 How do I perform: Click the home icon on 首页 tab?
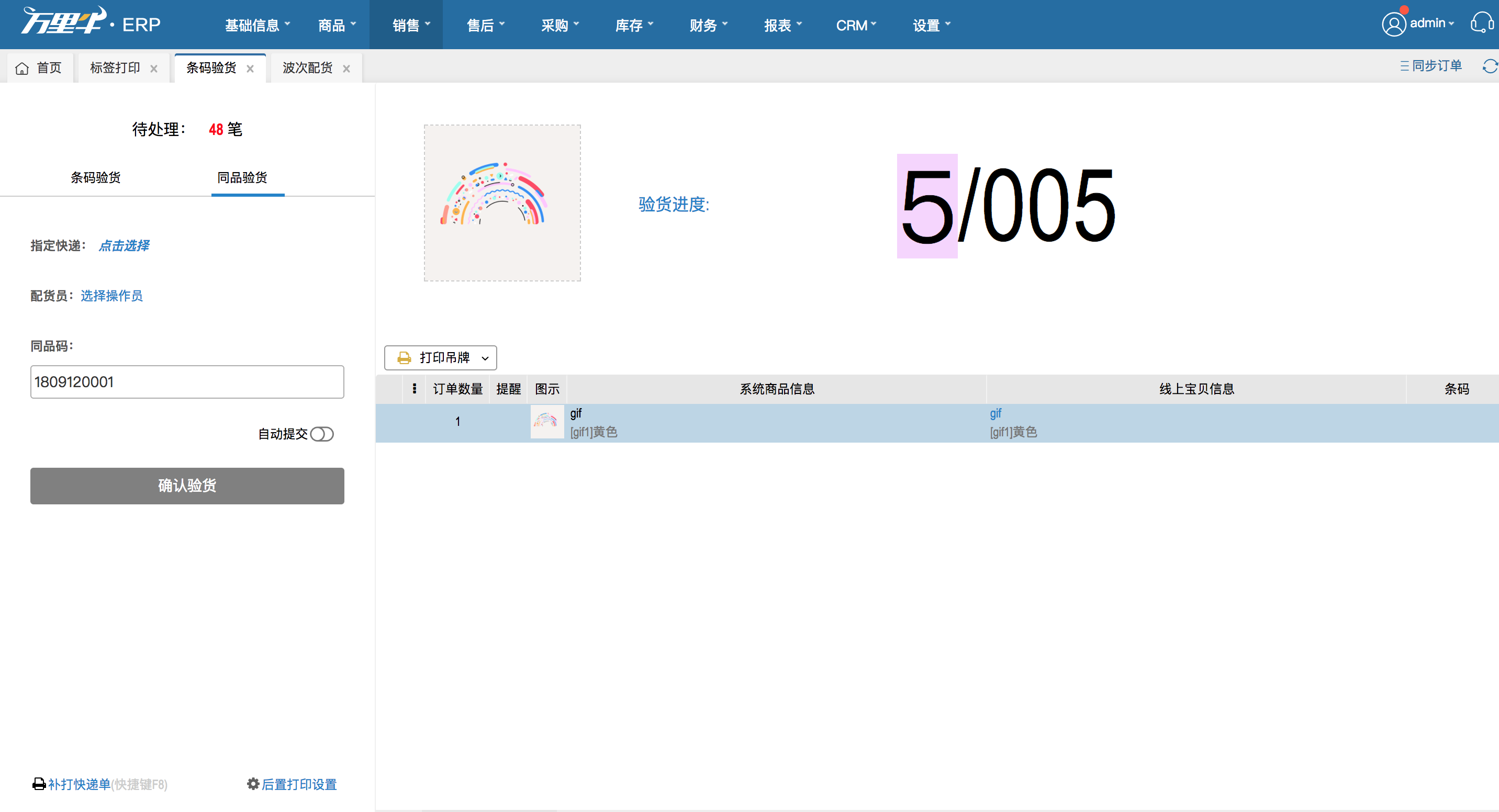click(22, 69)
